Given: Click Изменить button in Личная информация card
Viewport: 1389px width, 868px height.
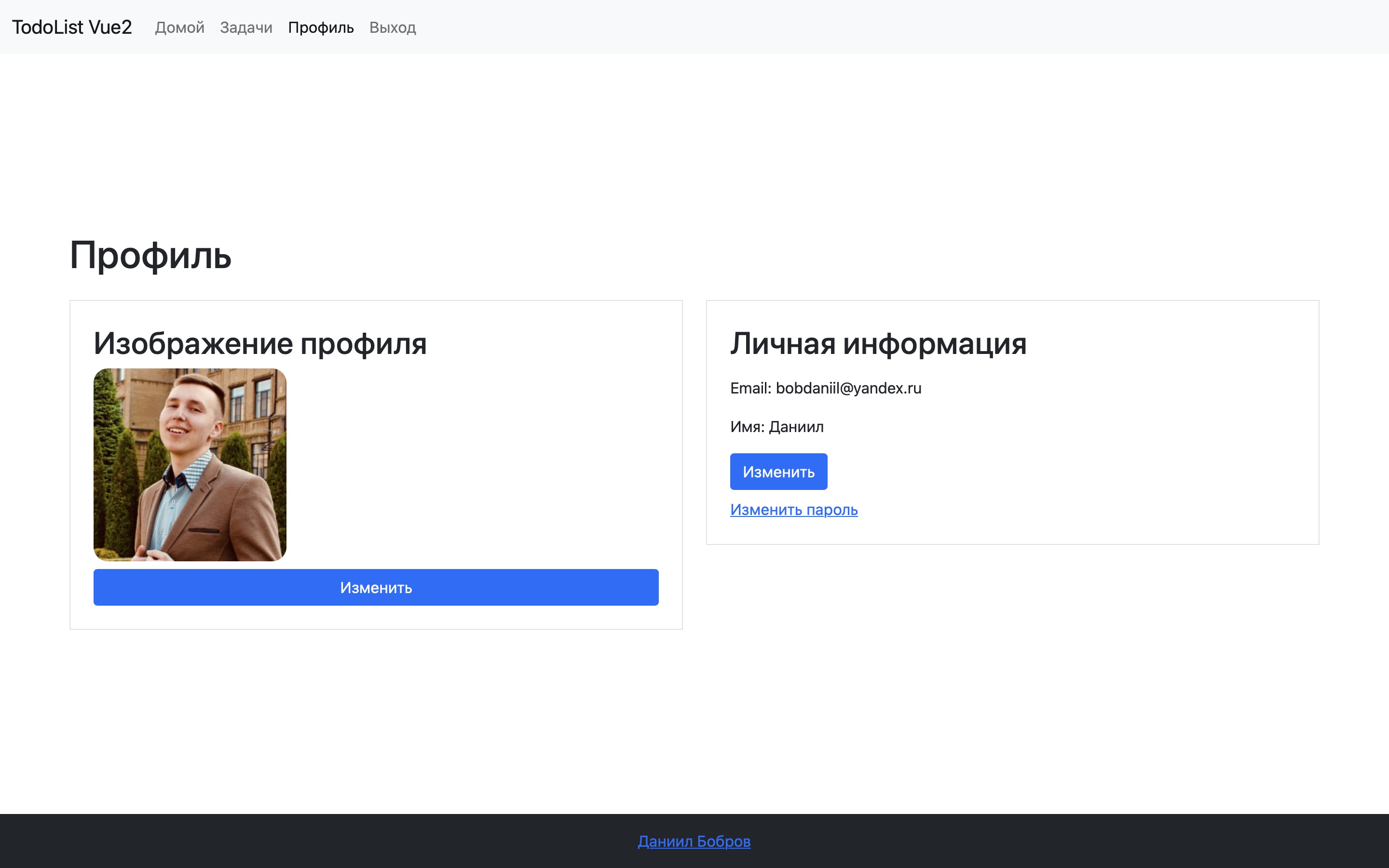Looking at the screenshot, I should [778, 472].
